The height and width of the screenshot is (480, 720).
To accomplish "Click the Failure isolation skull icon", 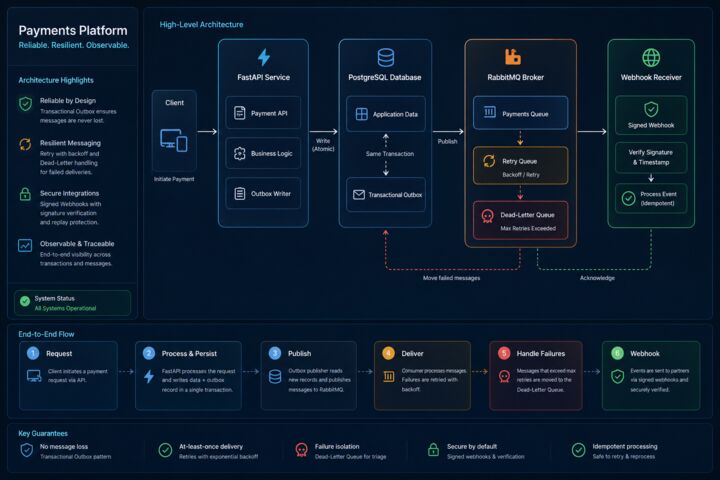I will click(x=301, y=450).
